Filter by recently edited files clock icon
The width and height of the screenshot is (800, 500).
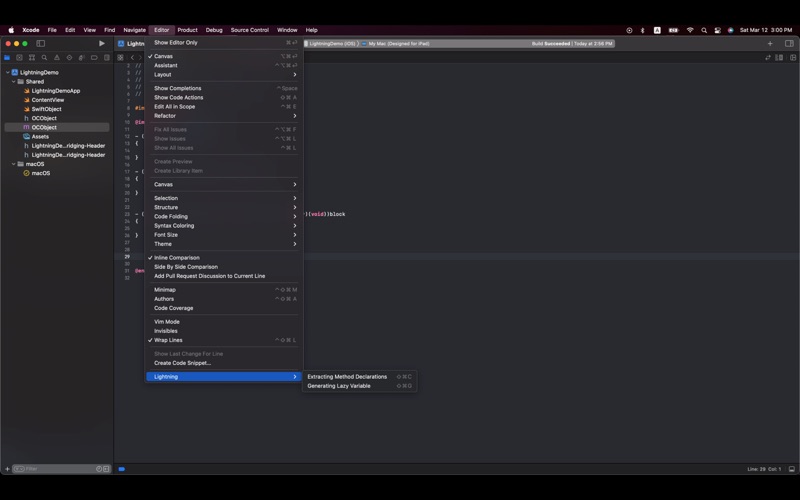pos(99,469)
